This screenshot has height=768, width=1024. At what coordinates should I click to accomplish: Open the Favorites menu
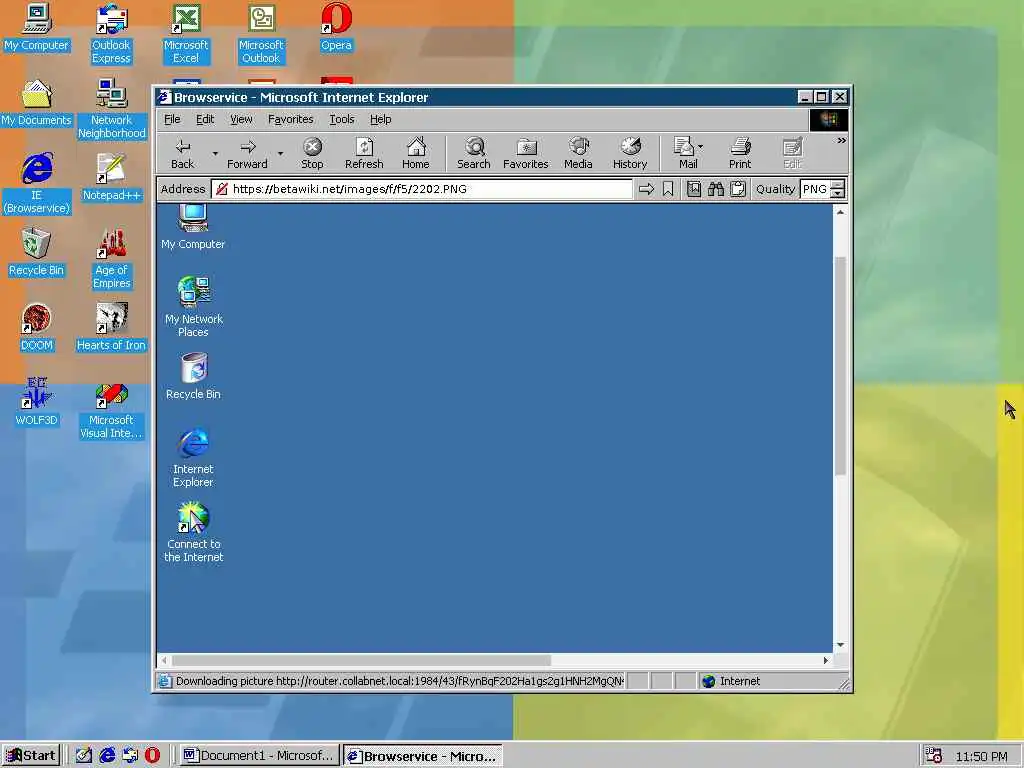tap(291, 120)
